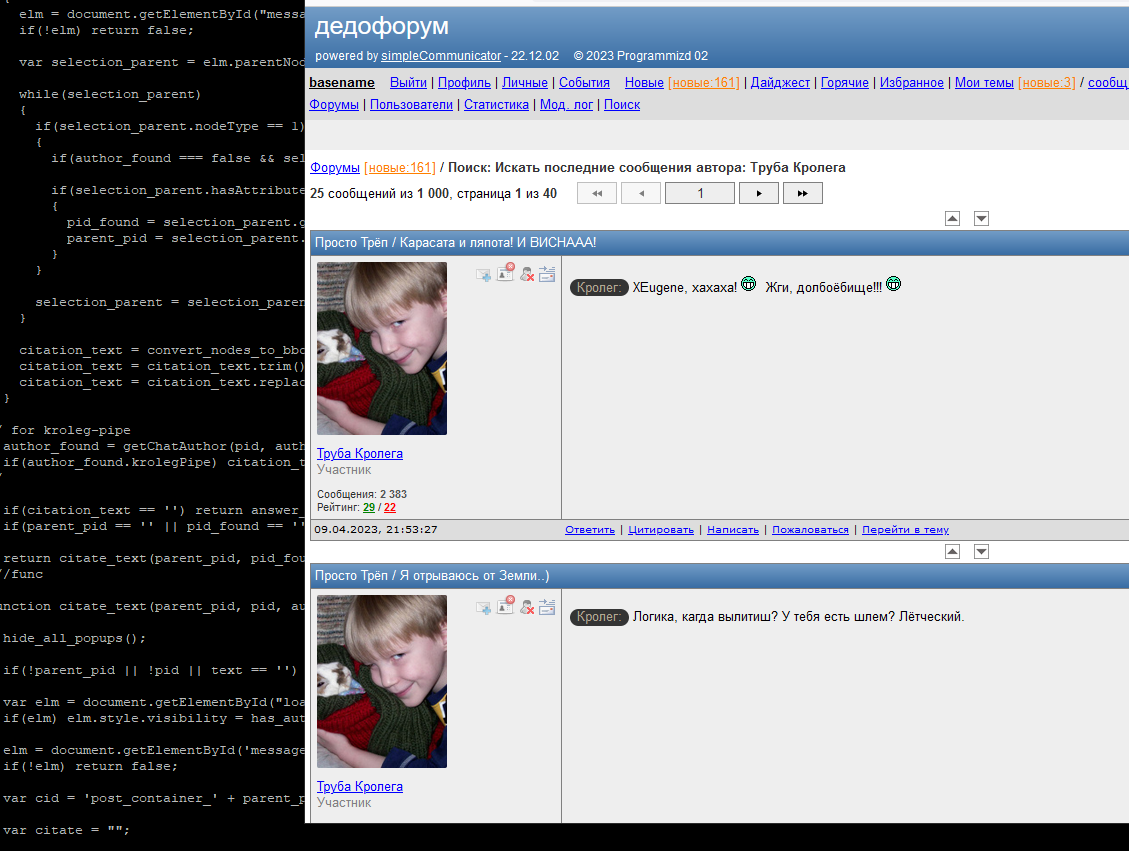Open Труба Кролега profile in first post

pyautogui.click(x=360, y=454)
